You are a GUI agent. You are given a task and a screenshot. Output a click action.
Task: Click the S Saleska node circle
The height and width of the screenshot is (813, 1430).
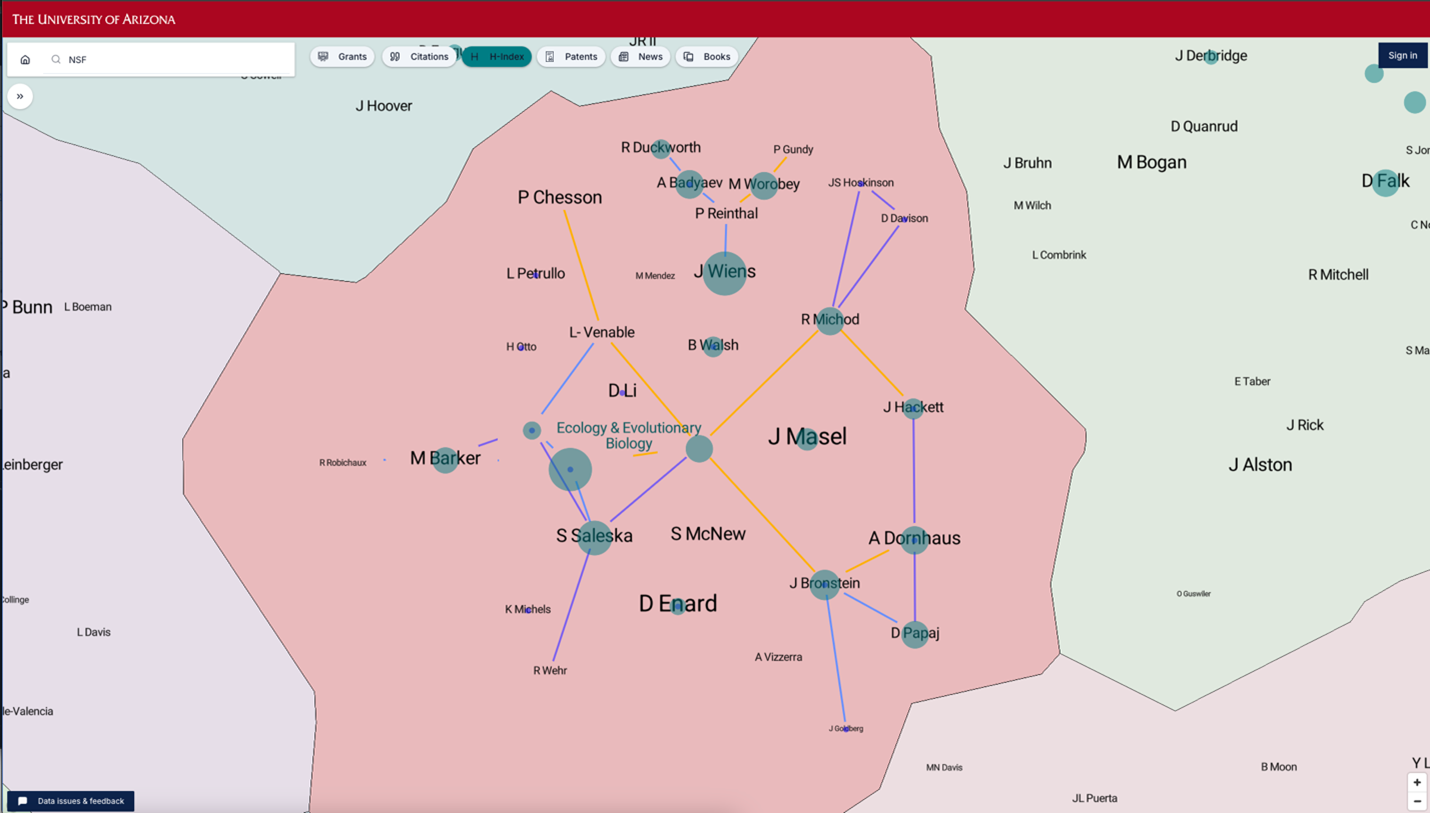(x=595, y=537)
